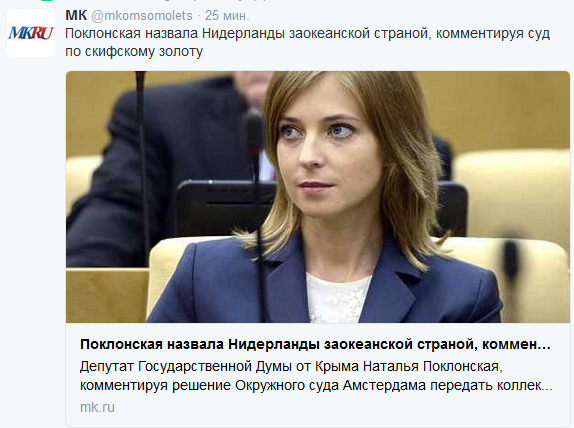Viewport: 574px width, 428px height.
Task: Open the tweet's 25 мин. timestamp
Action: pyautogui.click(x=227, y=16)
